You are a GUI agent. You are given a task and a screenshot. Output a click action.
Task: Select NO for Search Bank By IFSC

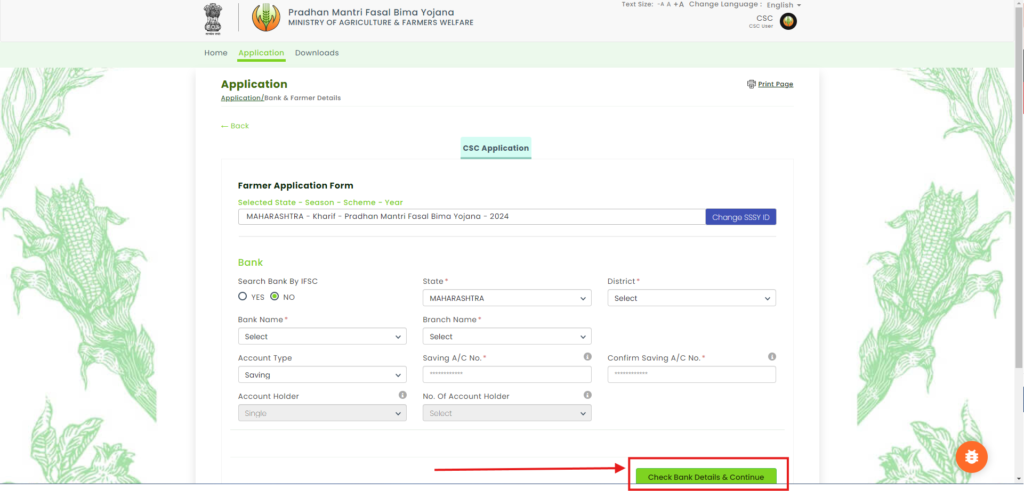click(274, 297)
